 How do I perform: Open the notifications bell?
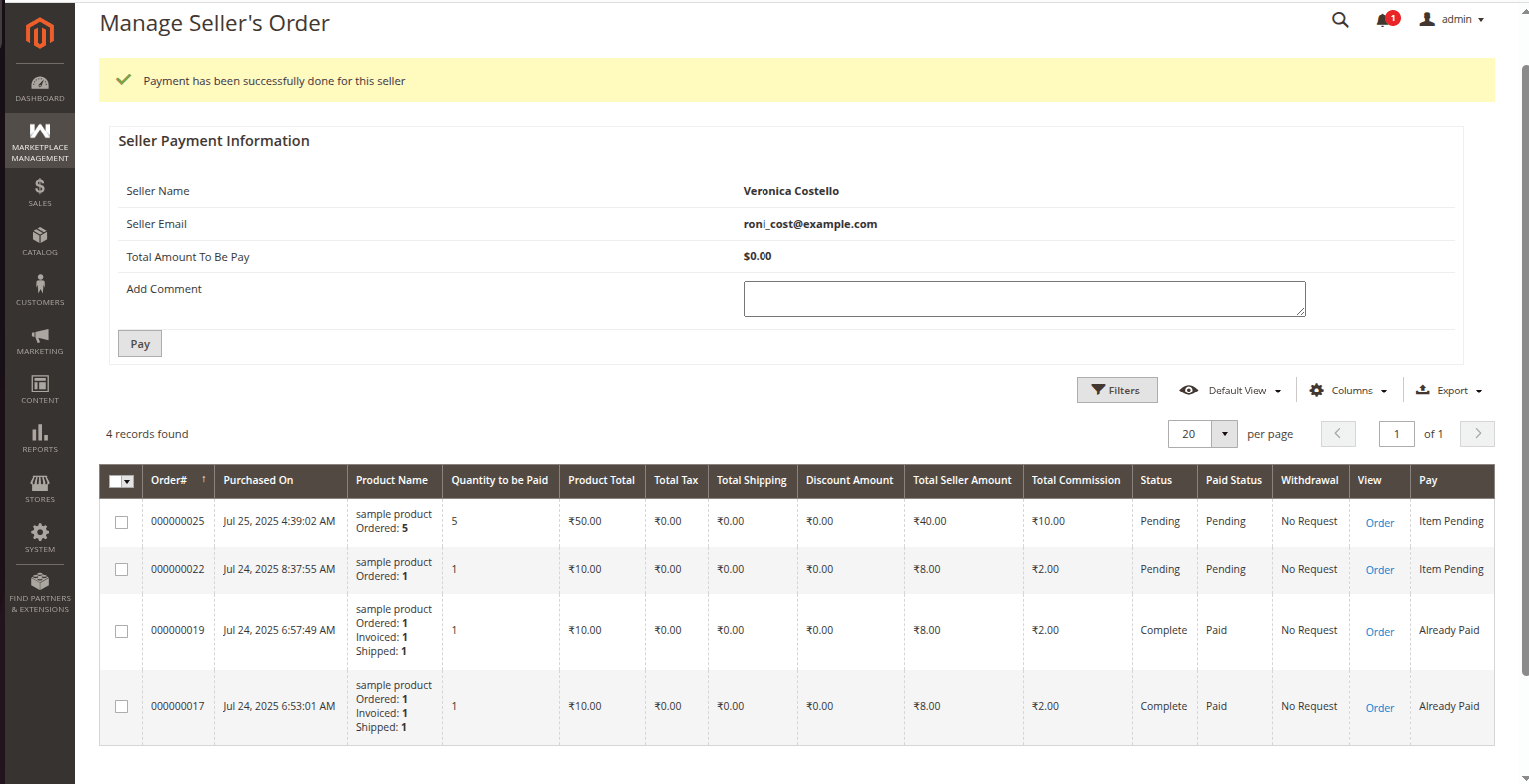tap(1383, 19)
